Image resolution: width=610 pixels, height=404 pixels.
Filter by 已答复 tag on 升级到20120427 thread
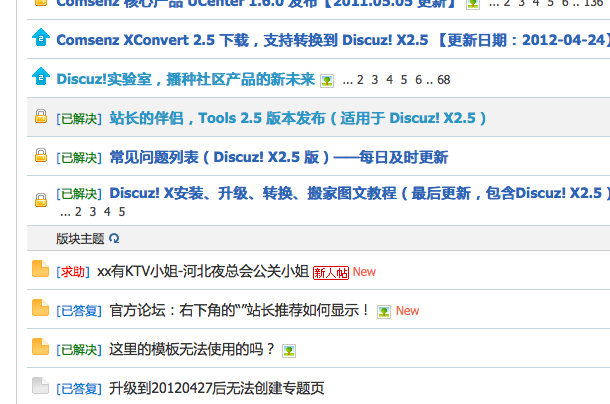(79, 388)
